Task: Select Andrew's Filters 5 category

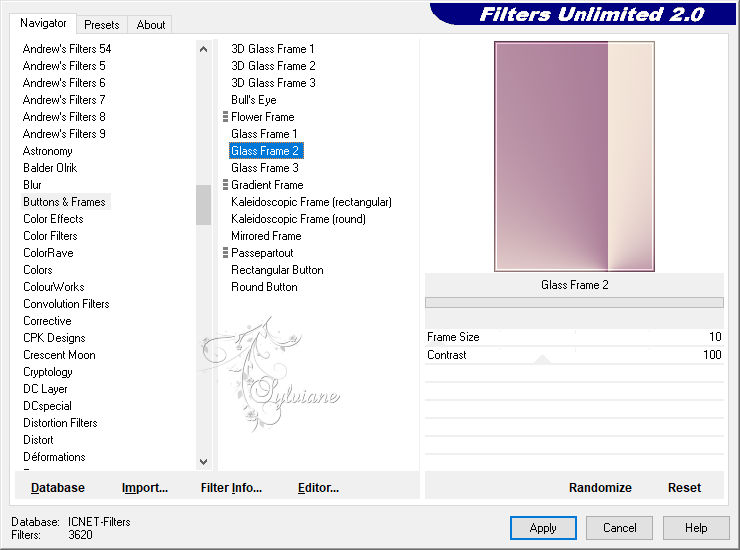Action: click(x=64, y=66)
